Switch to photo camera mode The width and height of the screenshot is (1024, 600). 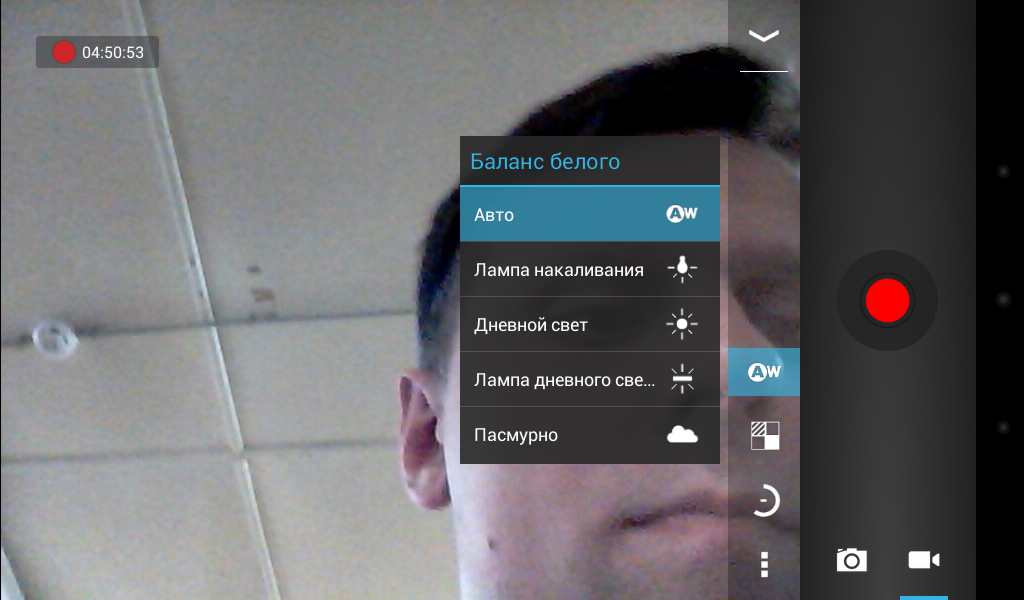pos(852,560)
